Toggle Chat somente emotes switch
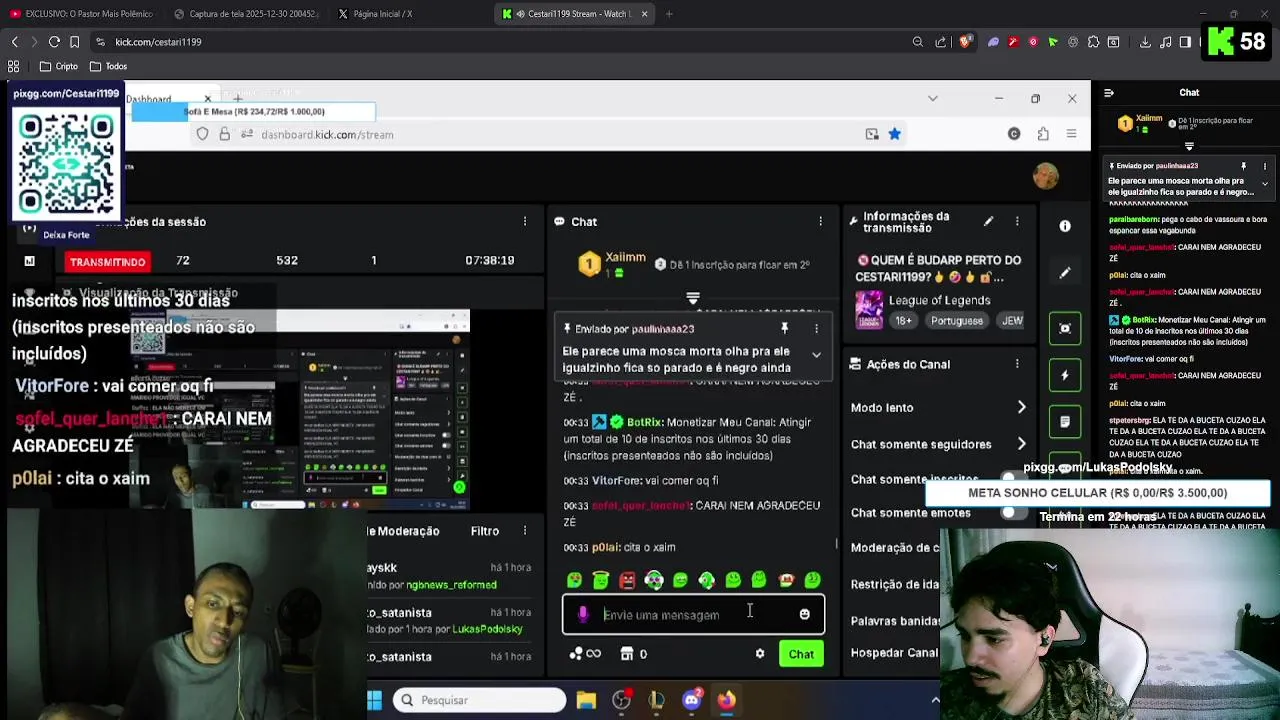Viewport: 1280px width, 720px height. pos(1012,512)
